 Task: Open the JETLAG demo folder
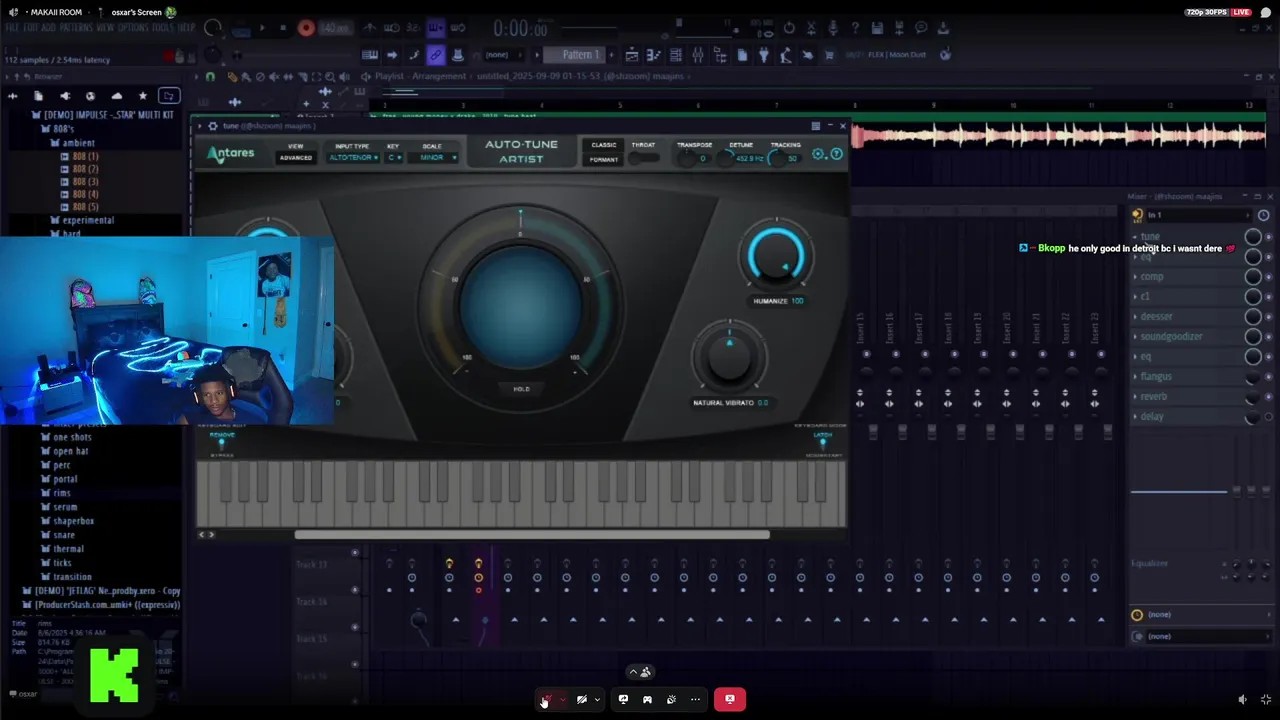click(102, 591)
